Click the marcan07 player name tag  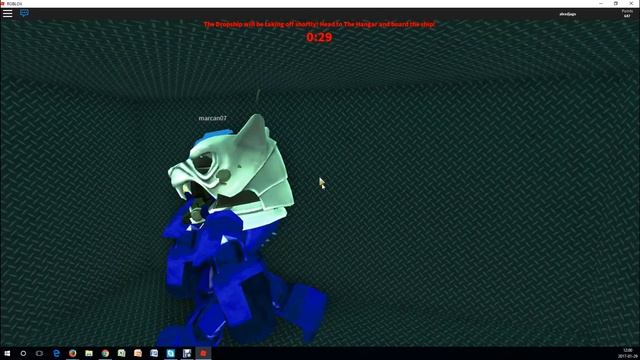212,118
